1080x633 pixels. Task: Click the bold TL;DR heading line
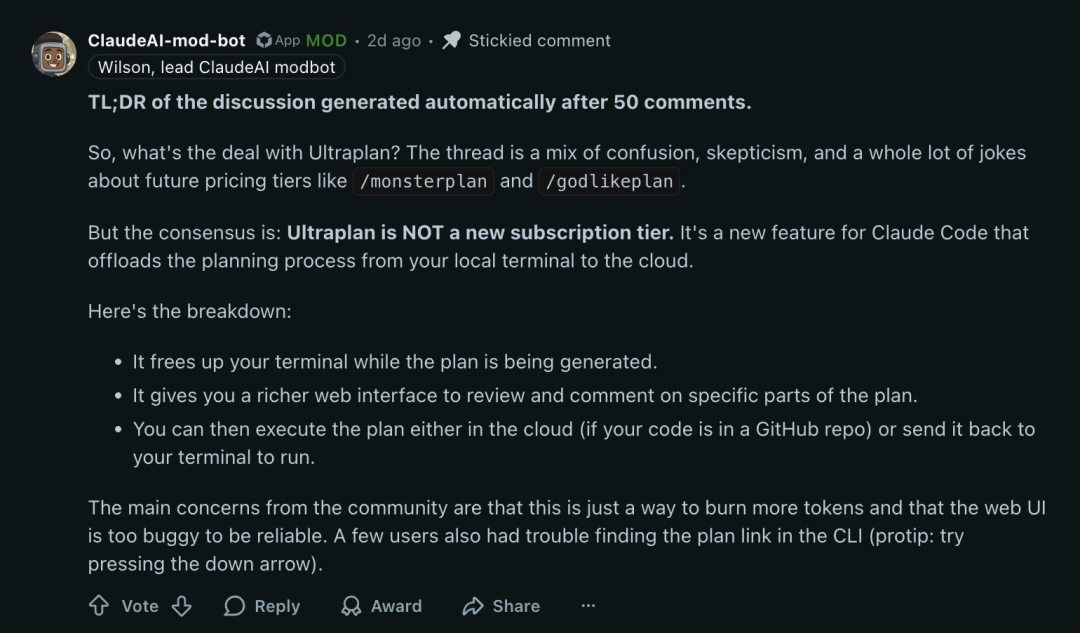click(419, 102)
